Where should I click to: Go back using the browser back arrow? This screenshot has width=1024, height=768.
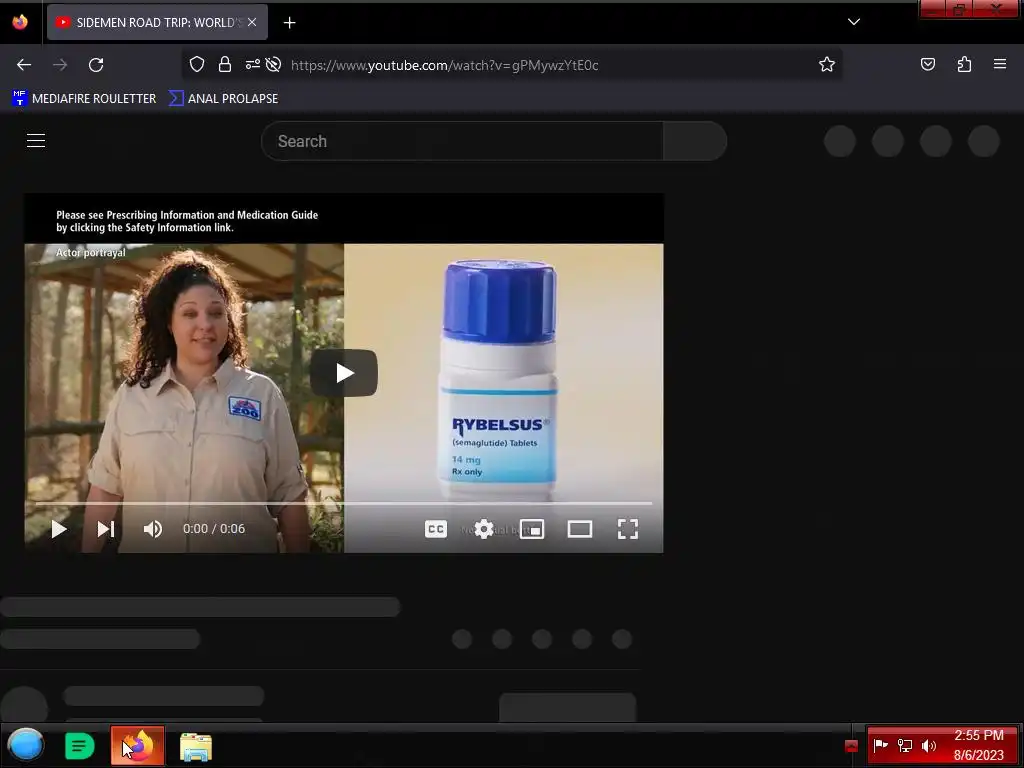coord(24,65)
